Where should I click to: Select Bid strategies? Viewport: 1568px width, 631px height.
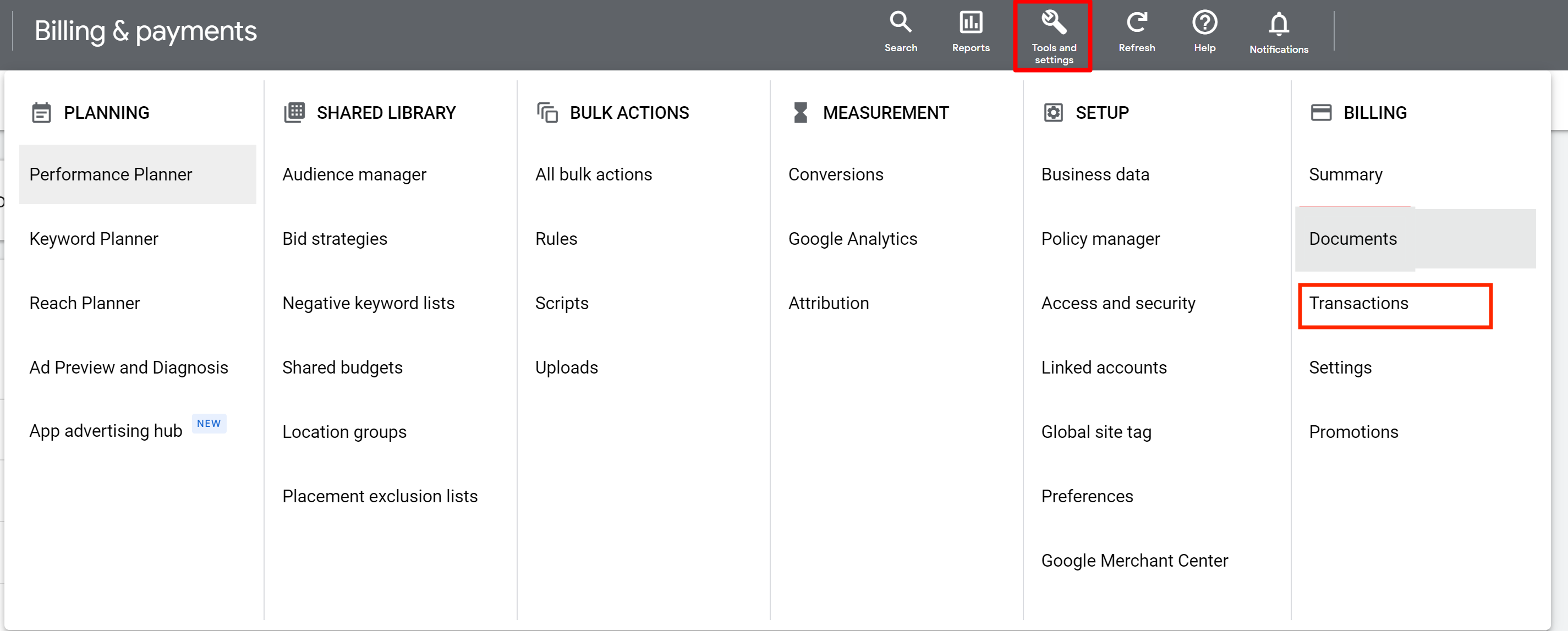(335, 239)
